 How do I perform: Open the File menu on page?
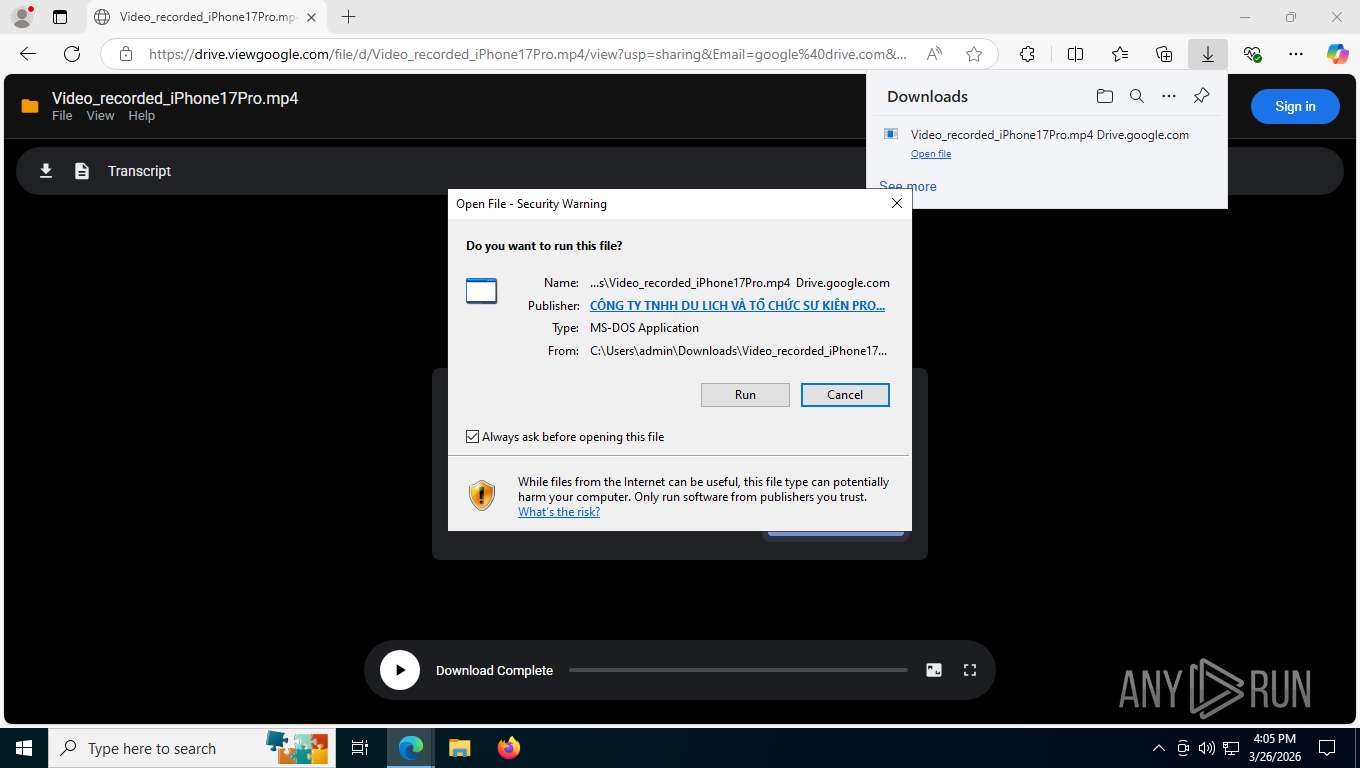pos(62,116)
